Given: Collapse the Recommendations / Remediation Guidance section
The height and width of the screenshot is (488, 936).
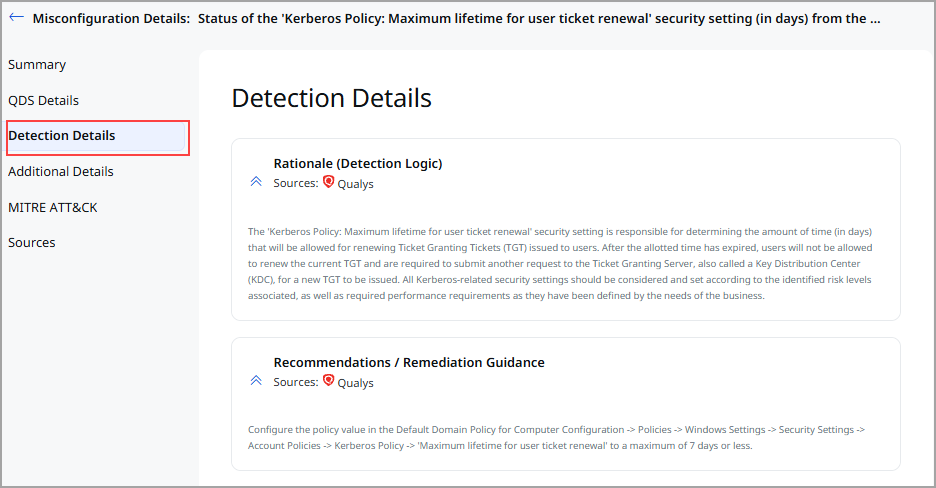Looking at the screenshot, I should tap(256, 381).
